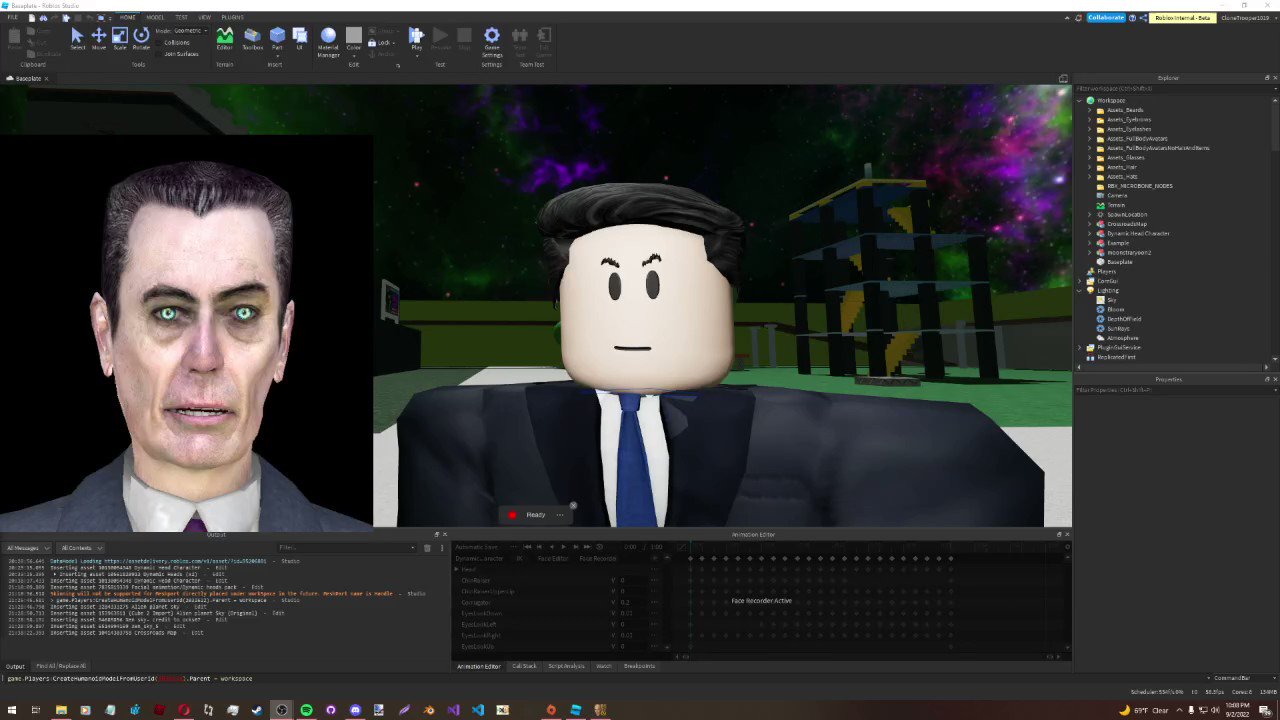Screen dimensions: 1280x720
Task: Open the All Contexts dropdown
Action: coord(81,548)
